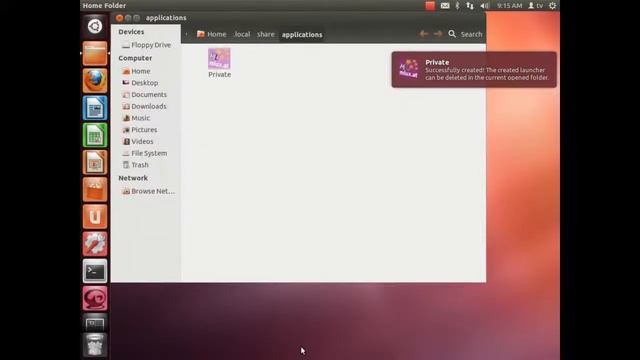Launch LibreOffice Writer from the dock
The image size is (640, 360).
95,108
